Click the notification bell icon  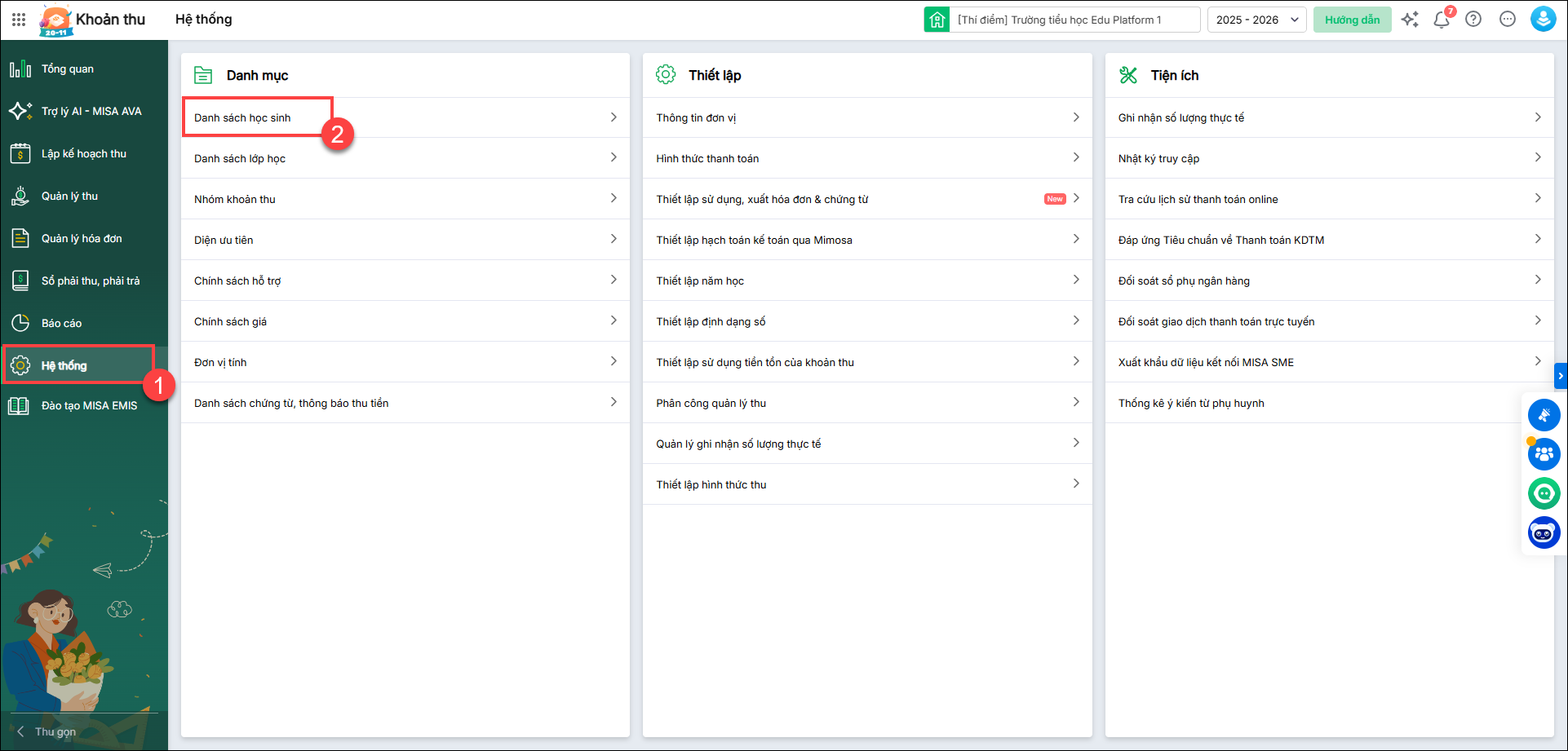1442,20
